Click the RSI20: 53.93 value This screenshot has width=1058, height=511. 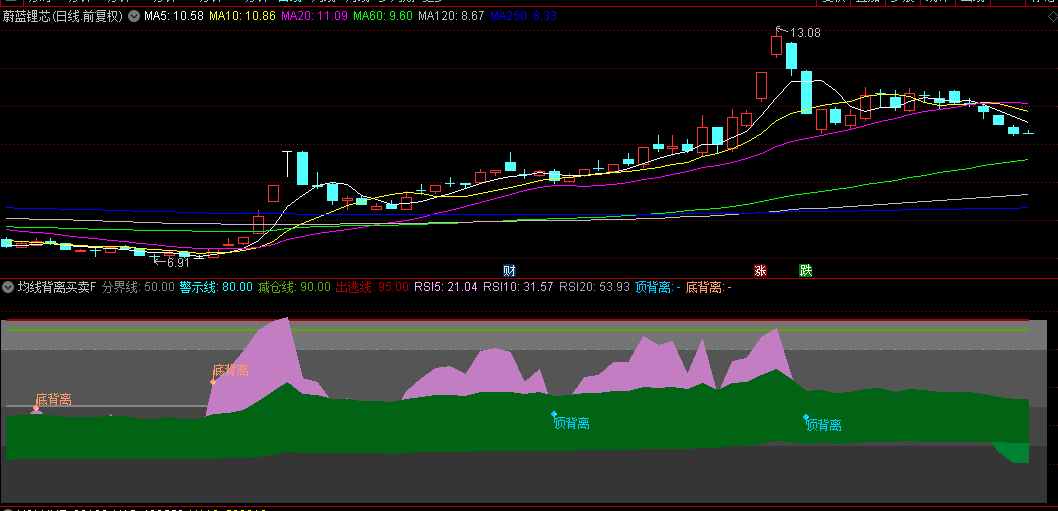click(x=594, y=287)
